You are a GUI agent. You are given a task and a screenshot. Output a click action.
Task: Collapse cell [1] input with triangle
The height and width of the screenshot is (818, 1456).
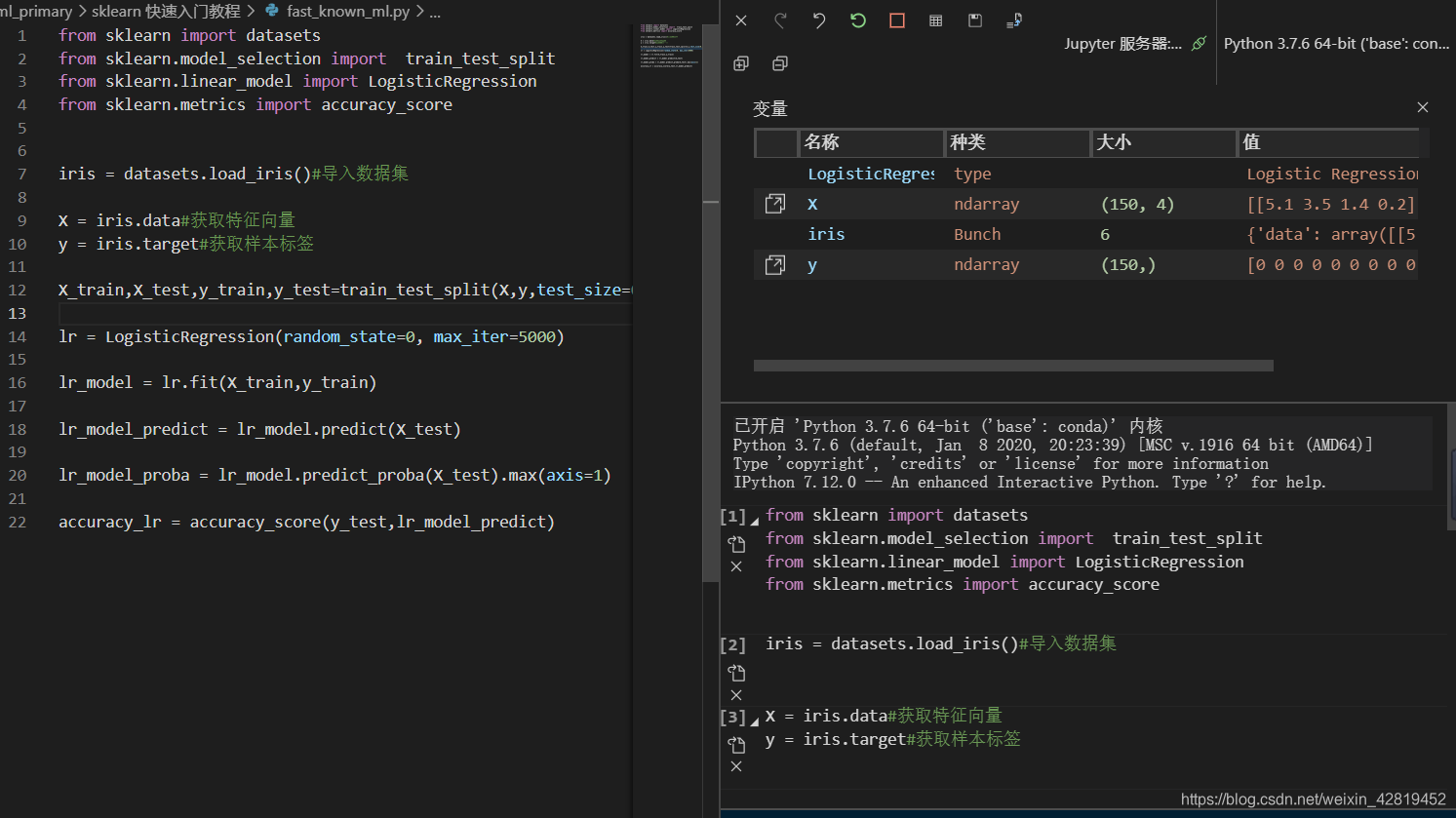(755, 522)
